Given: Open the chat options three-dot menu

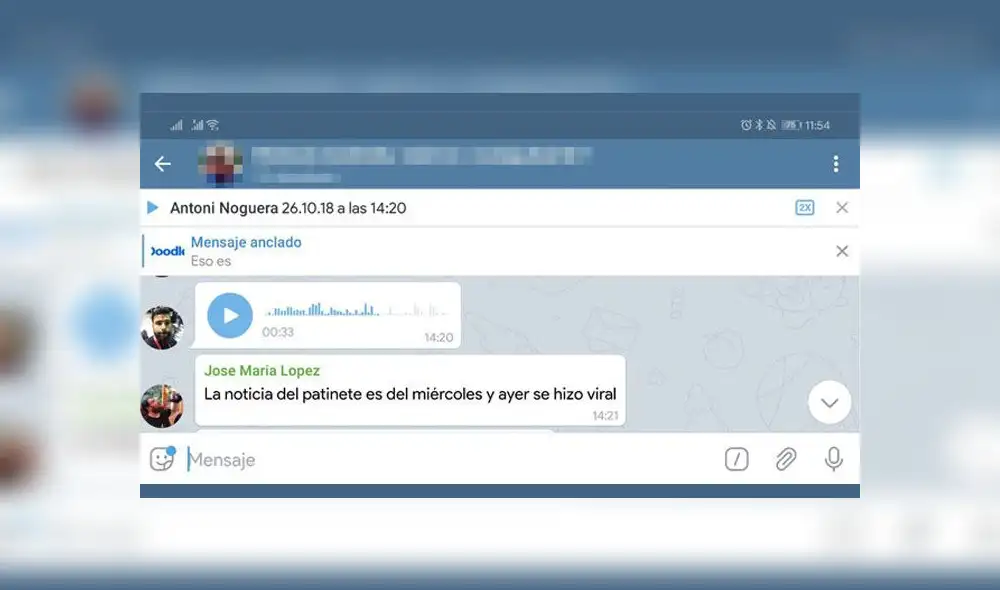Looking at the screenshot, I should (836, 164).
